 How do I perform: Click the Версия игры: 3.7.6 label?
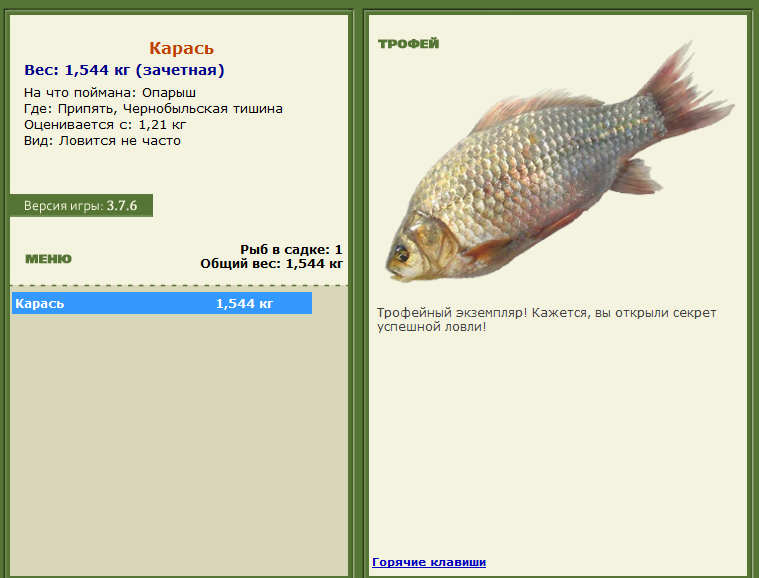pos(81,206)
